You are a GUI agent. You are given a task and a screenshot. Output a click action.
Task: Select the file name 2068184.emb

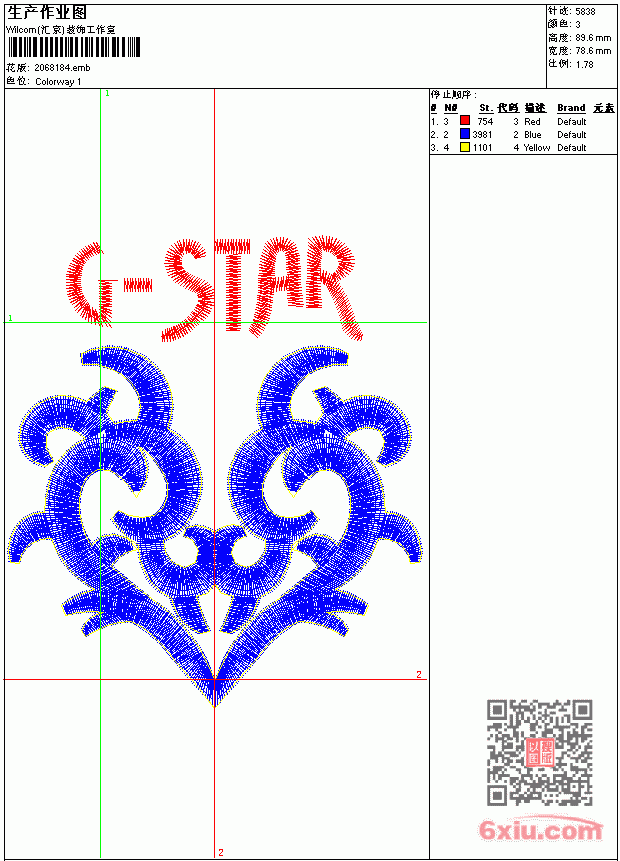coord(62,68)
